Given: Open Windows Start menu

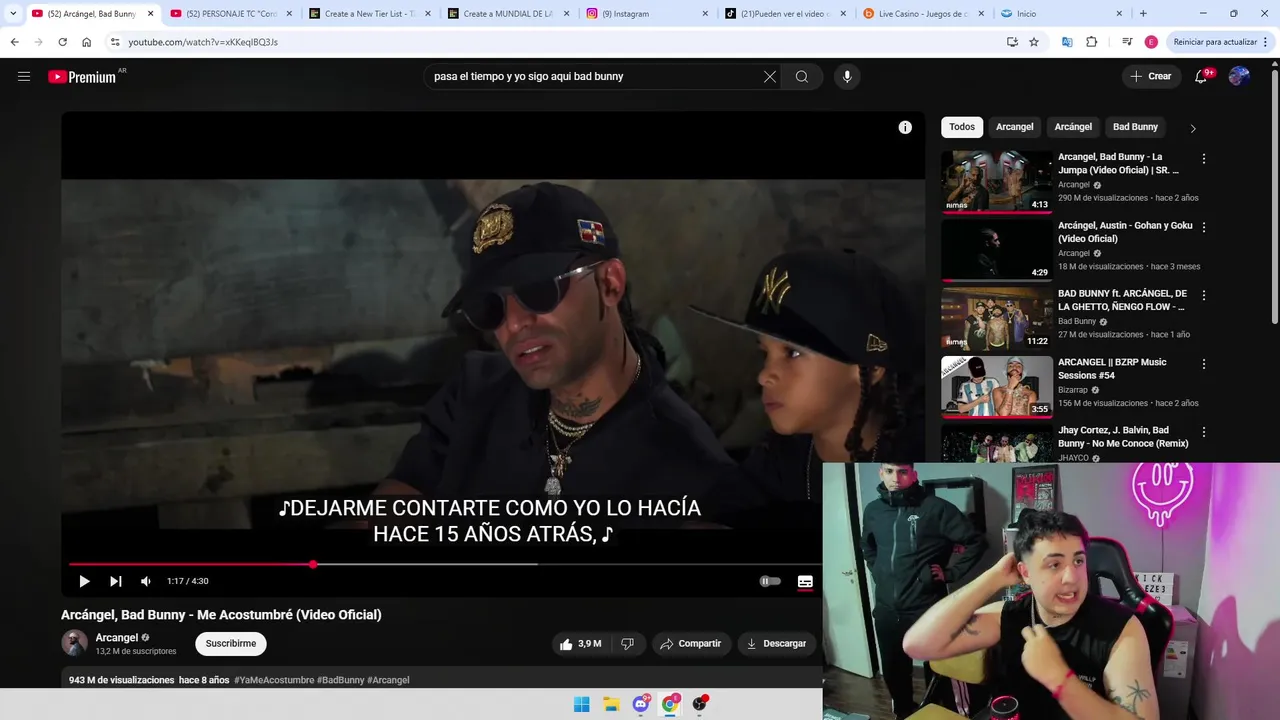Looking at the screenshot, I should (x=581, y=704).
